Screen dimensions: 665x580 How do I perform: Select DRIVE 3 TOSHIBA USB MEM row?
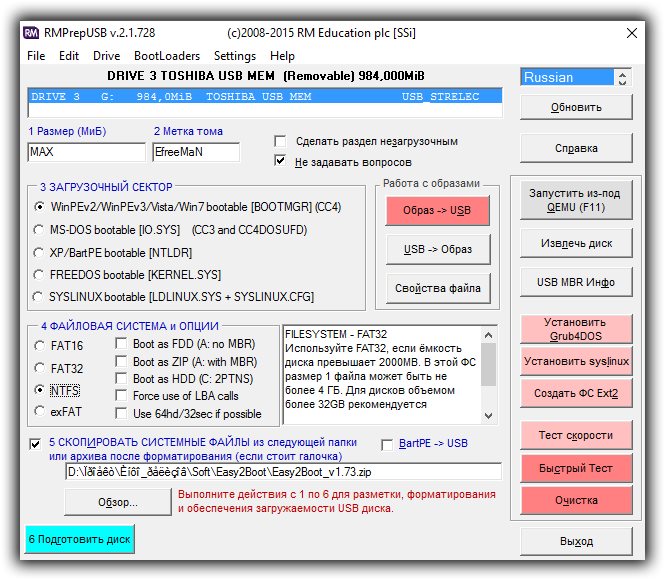(x=265, y=97)
